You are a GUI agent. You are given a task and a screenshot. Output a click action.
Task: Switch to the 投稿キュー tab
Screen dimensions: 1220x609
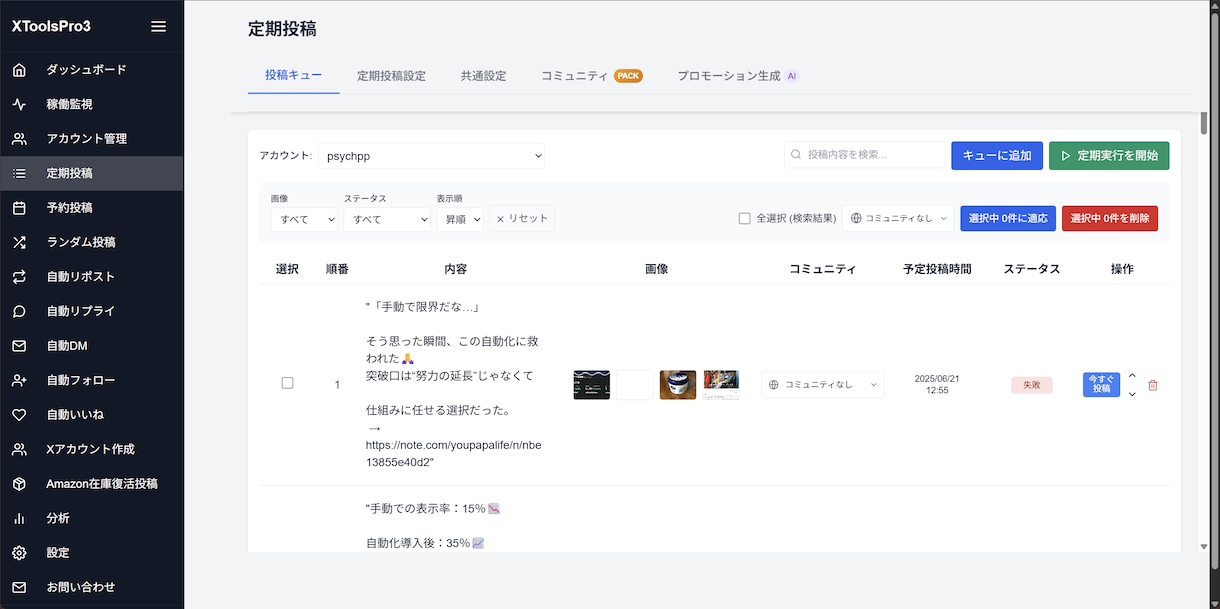[293, 76]
